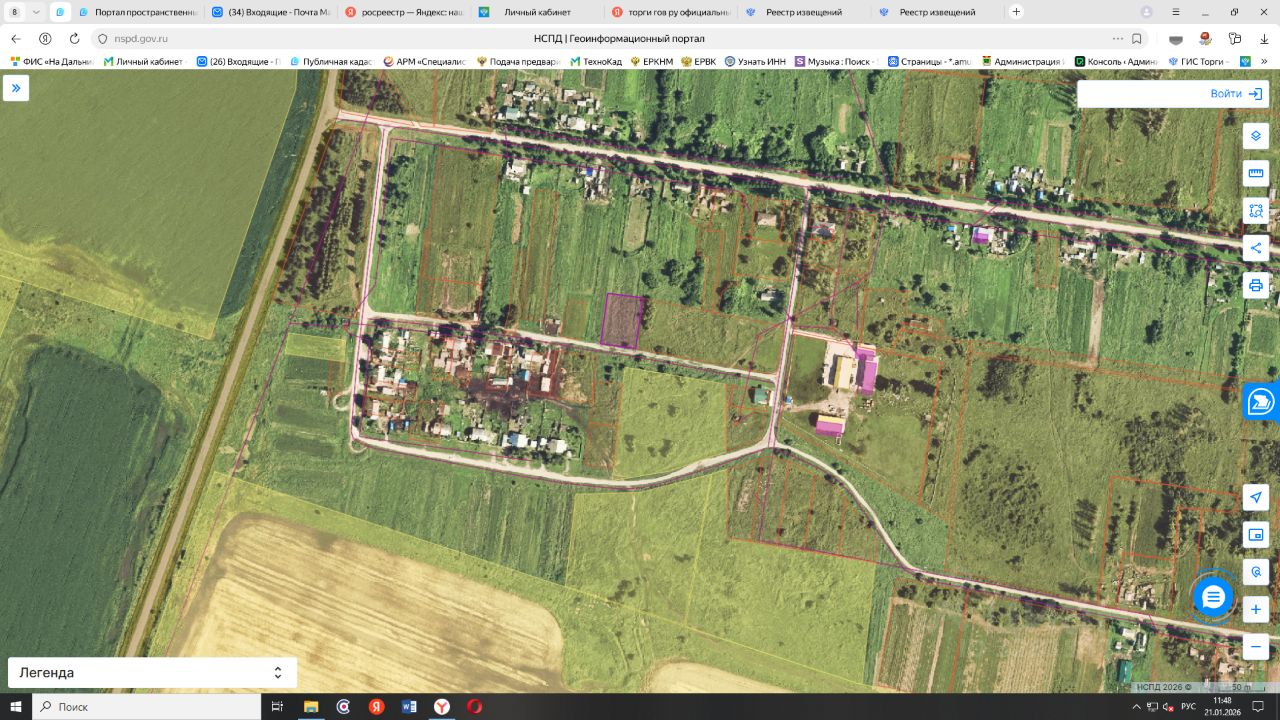Print the map

coord(1256,285)
